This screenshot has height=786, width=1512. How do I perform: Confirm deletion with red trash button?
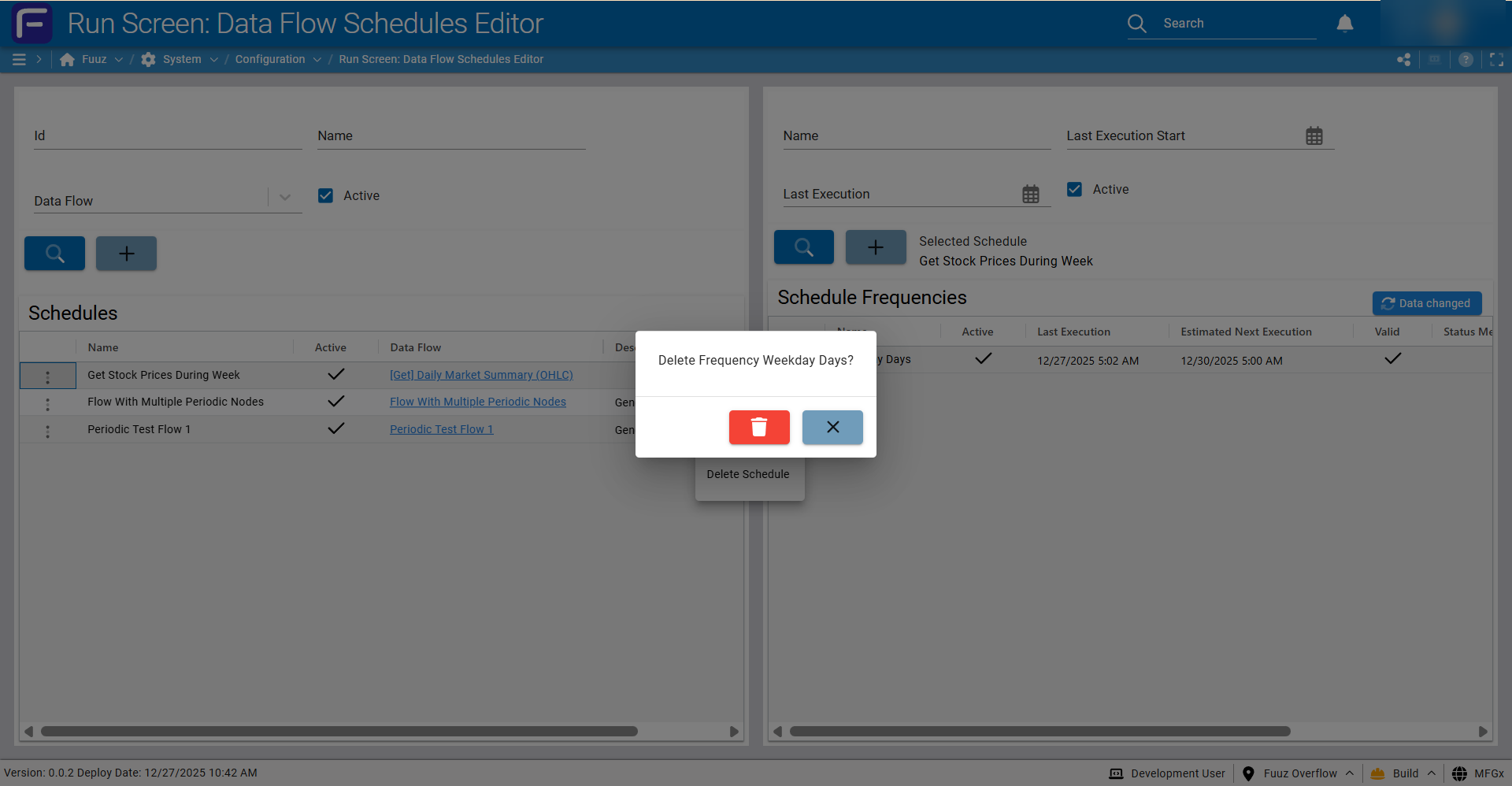point(758,427)
